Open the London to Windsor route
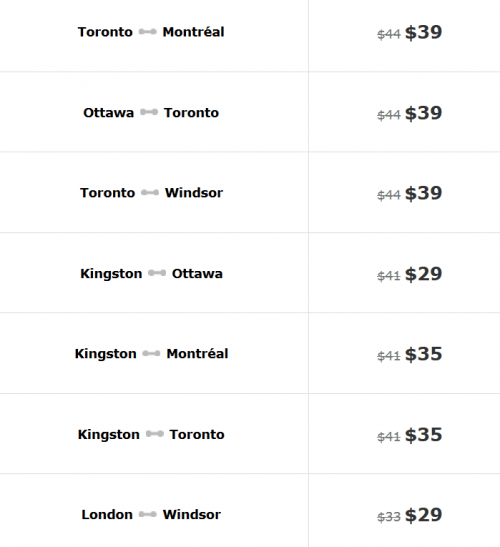 pos(151,515)
